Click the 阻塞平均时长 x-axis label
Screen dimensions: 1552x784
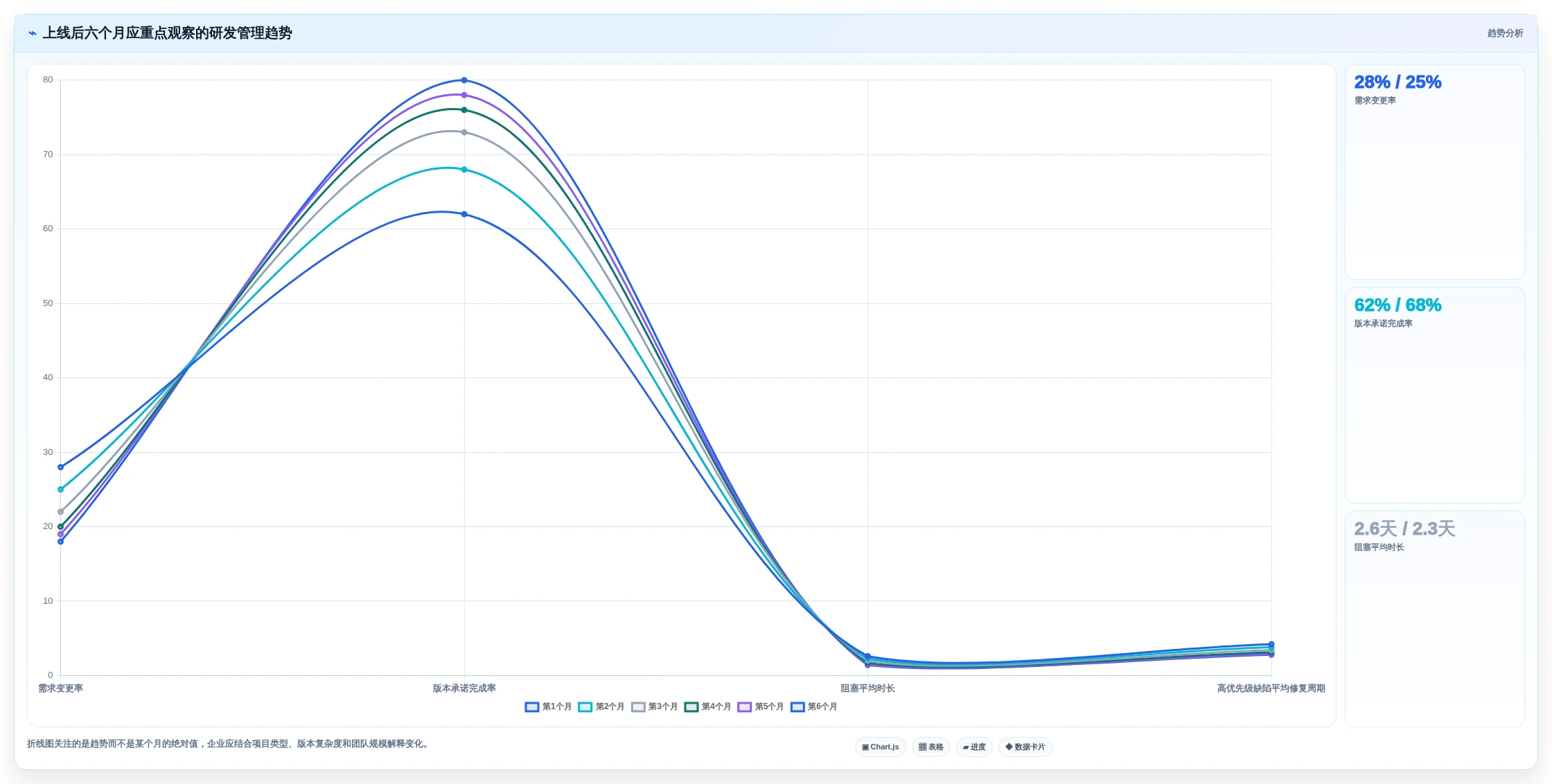[x=867, y=688]
